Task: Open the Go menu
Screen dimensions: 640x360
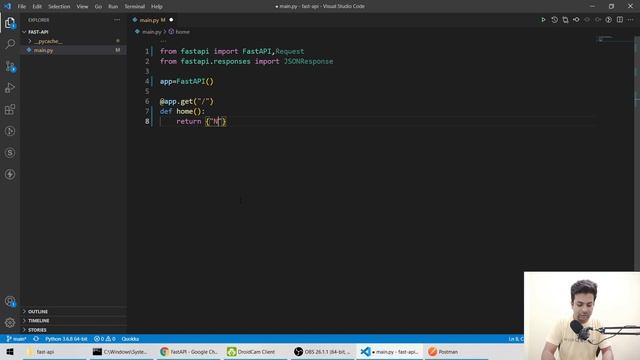Action: (x=98, y=7)
